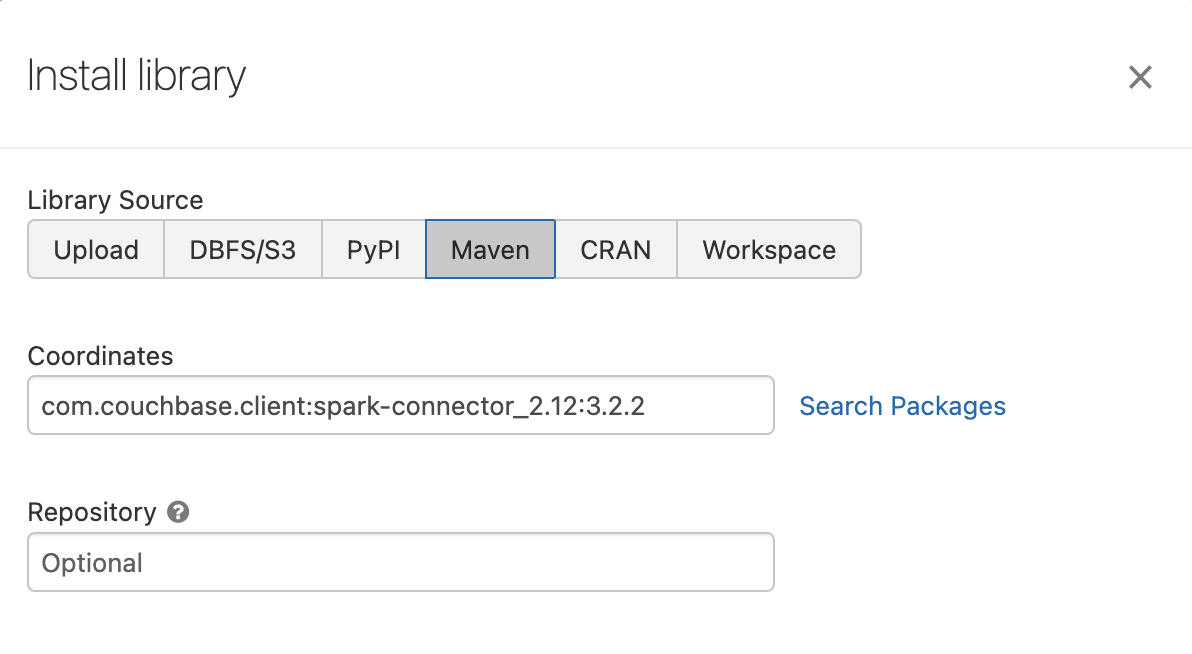Pick Upload to add a local library
Viewport: 1192px width, 654px height.
tap(96, 249)
